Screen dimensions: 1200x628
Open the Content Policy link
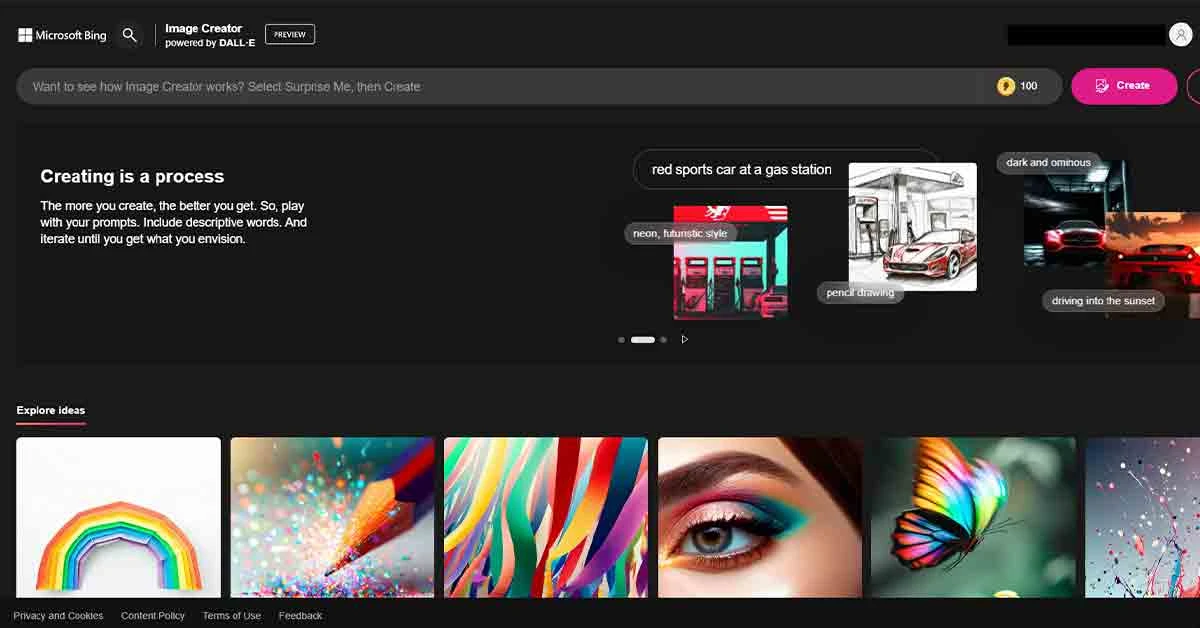pos(153,616)
